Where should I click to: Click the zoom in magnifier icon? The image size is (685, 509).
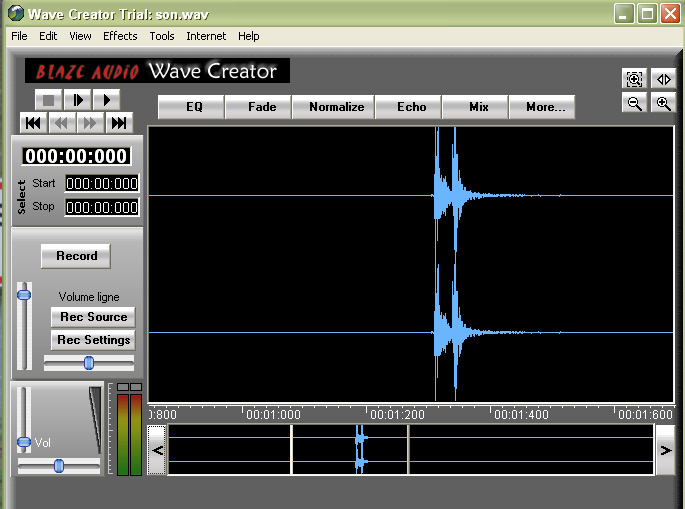point(663,104)
